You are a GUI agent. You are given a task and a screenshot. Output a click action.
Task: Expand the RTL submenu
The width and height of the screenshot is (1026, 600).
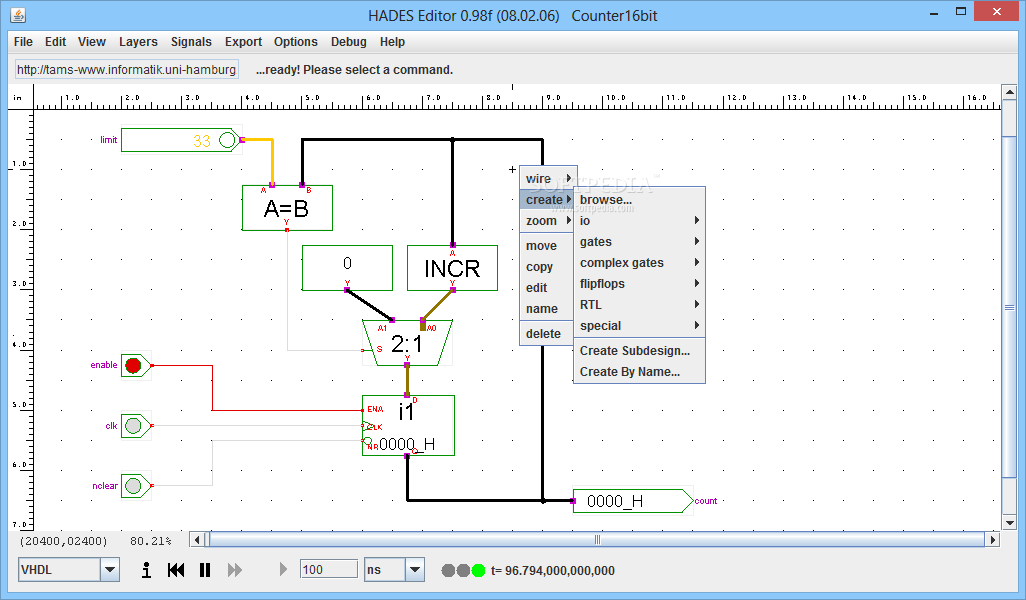[639, 305]
